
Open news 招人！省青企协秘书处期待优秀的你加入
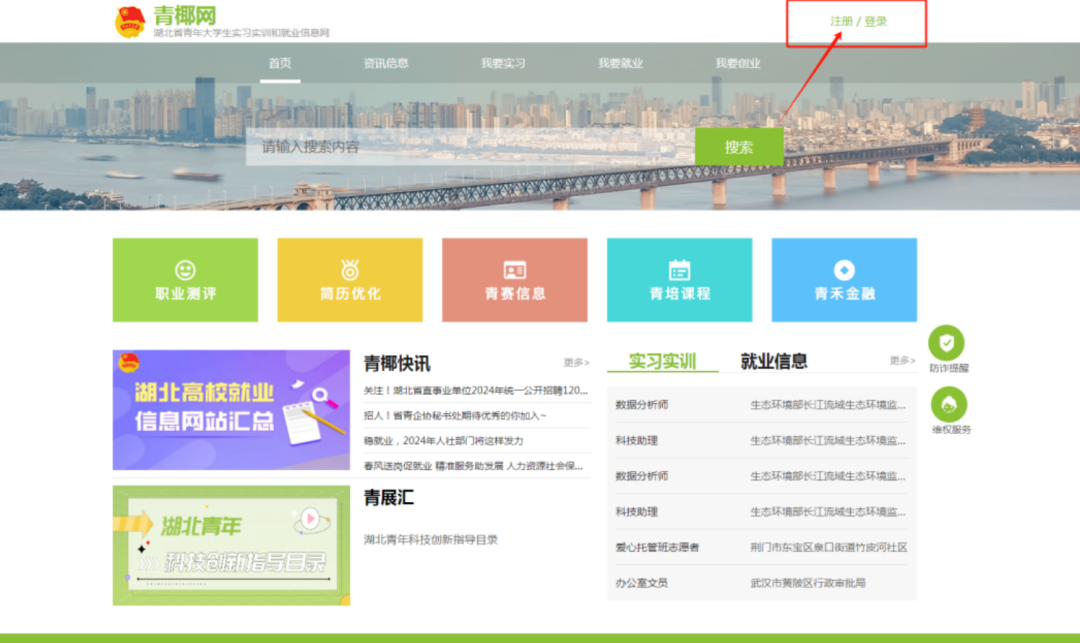point(455,415)
